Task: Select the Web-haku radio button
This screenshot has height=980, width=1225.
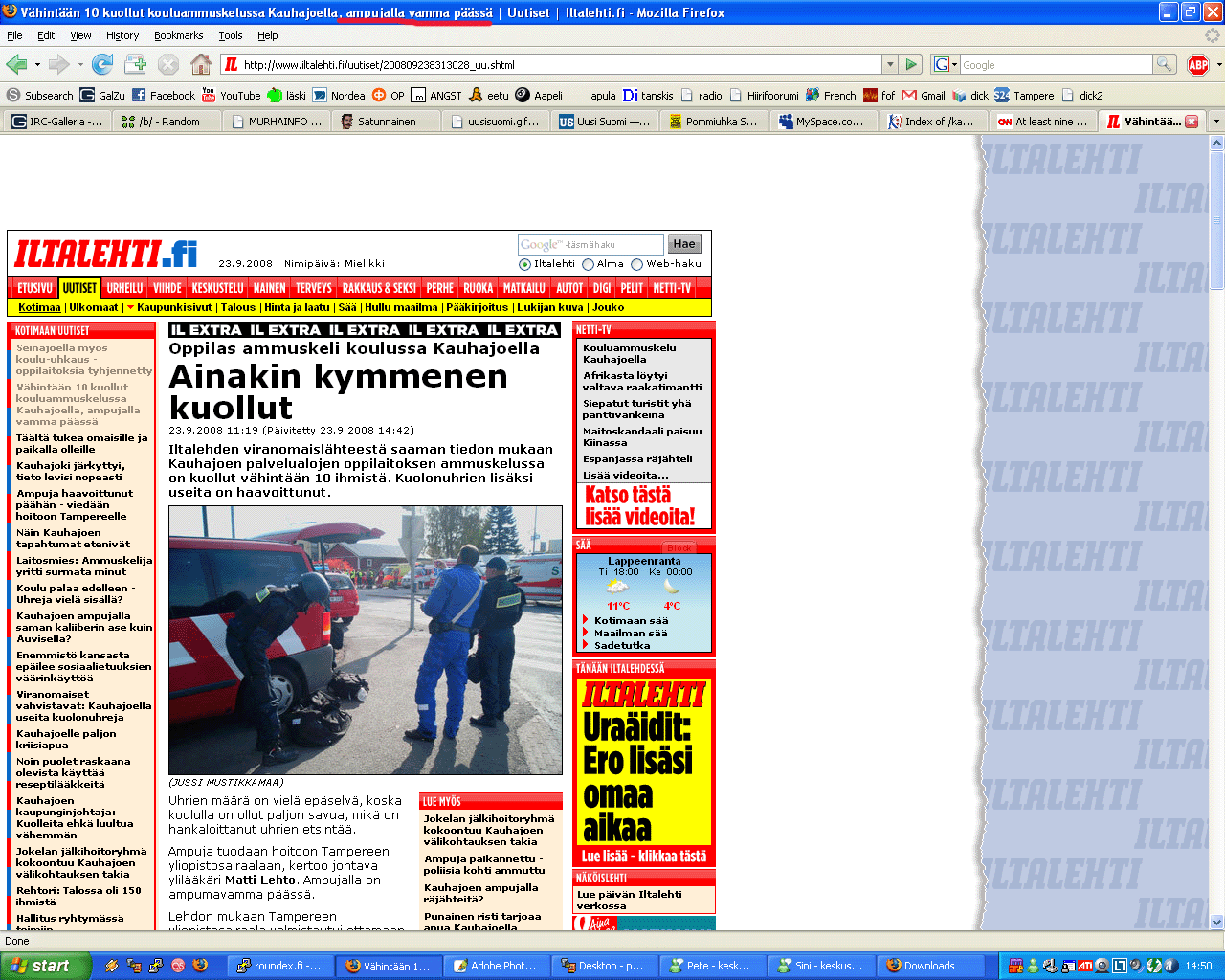Action: [636, 264]
